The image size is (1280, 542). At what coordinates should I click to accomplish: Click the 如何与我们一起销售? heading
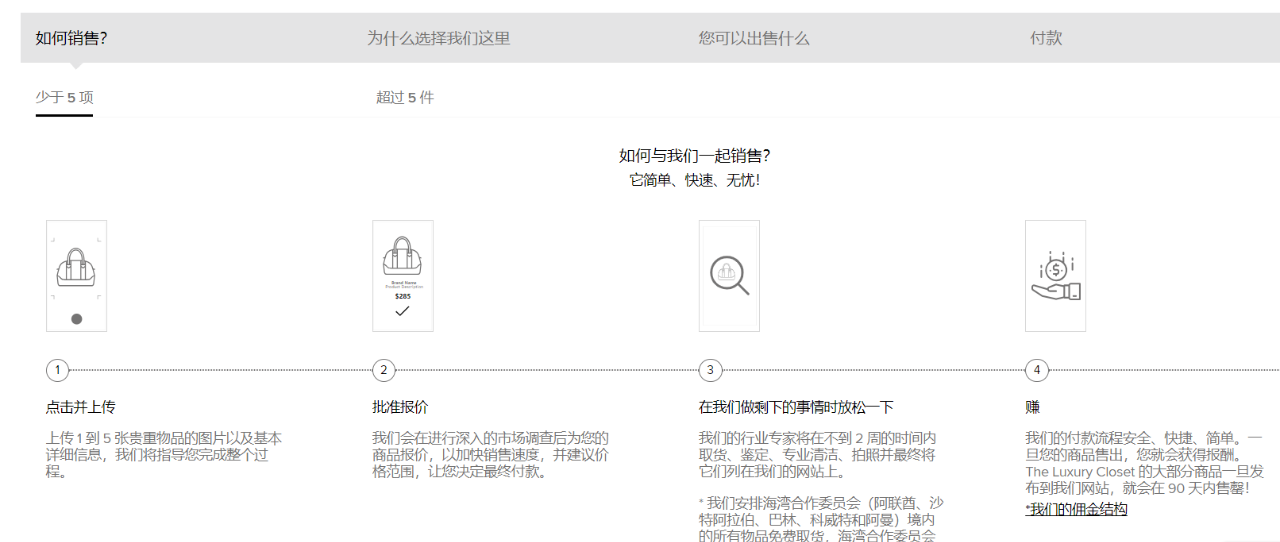(x=695, y=155)
